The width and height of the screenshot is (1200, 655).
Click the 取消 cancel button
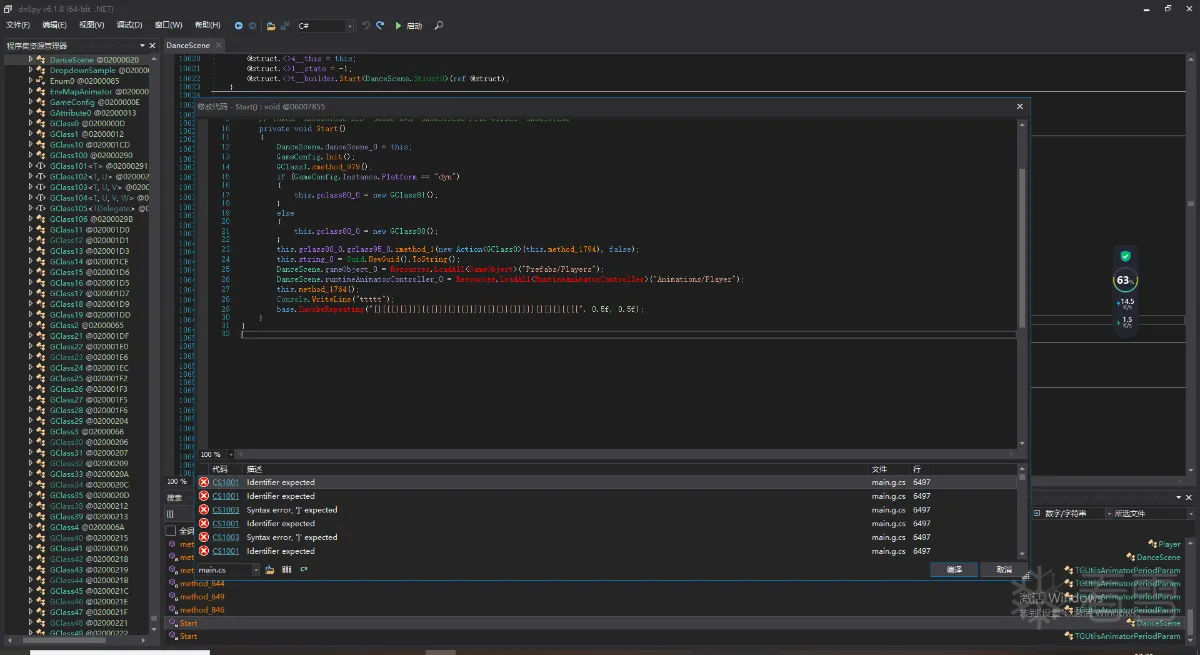1003,569
